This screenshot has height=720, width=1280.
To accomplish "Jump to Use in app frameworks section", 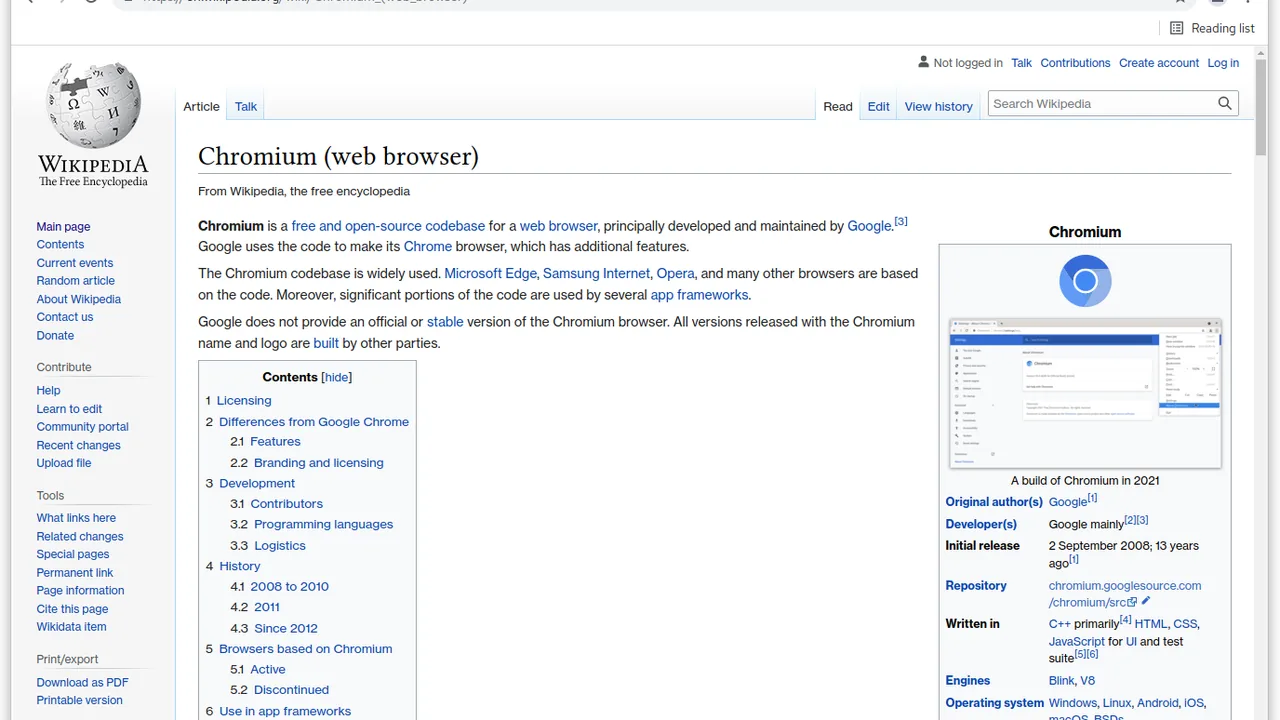I will [285, 711].
